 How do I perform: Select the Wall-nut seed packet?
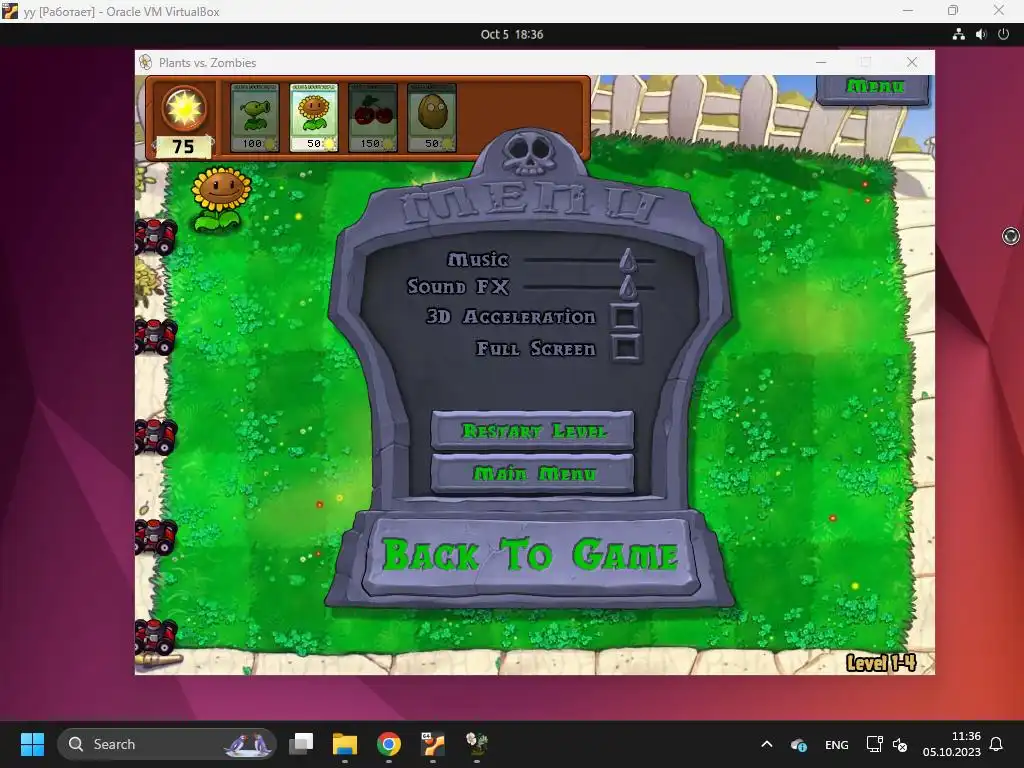click(432, 118)
